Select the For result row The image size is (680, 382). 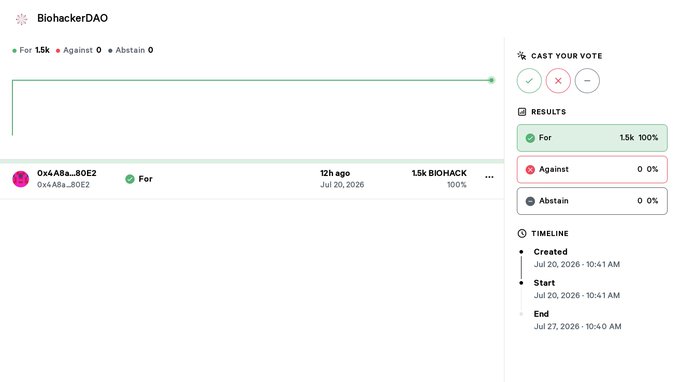point(592,138)
